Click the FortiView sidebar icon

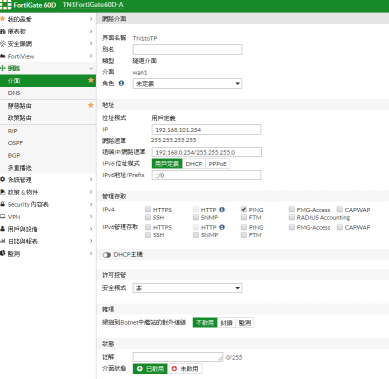tap(3, 56)
